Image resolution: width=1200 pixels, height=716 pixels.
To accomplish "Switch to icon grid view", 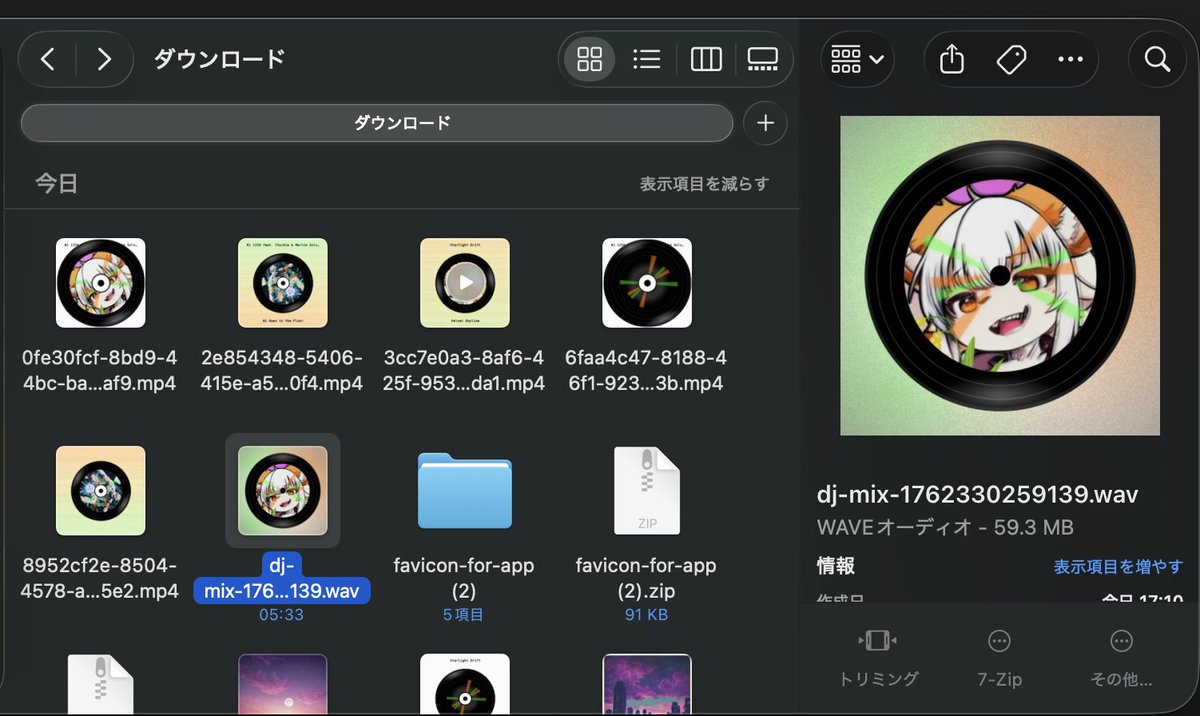I will point(590,60).
